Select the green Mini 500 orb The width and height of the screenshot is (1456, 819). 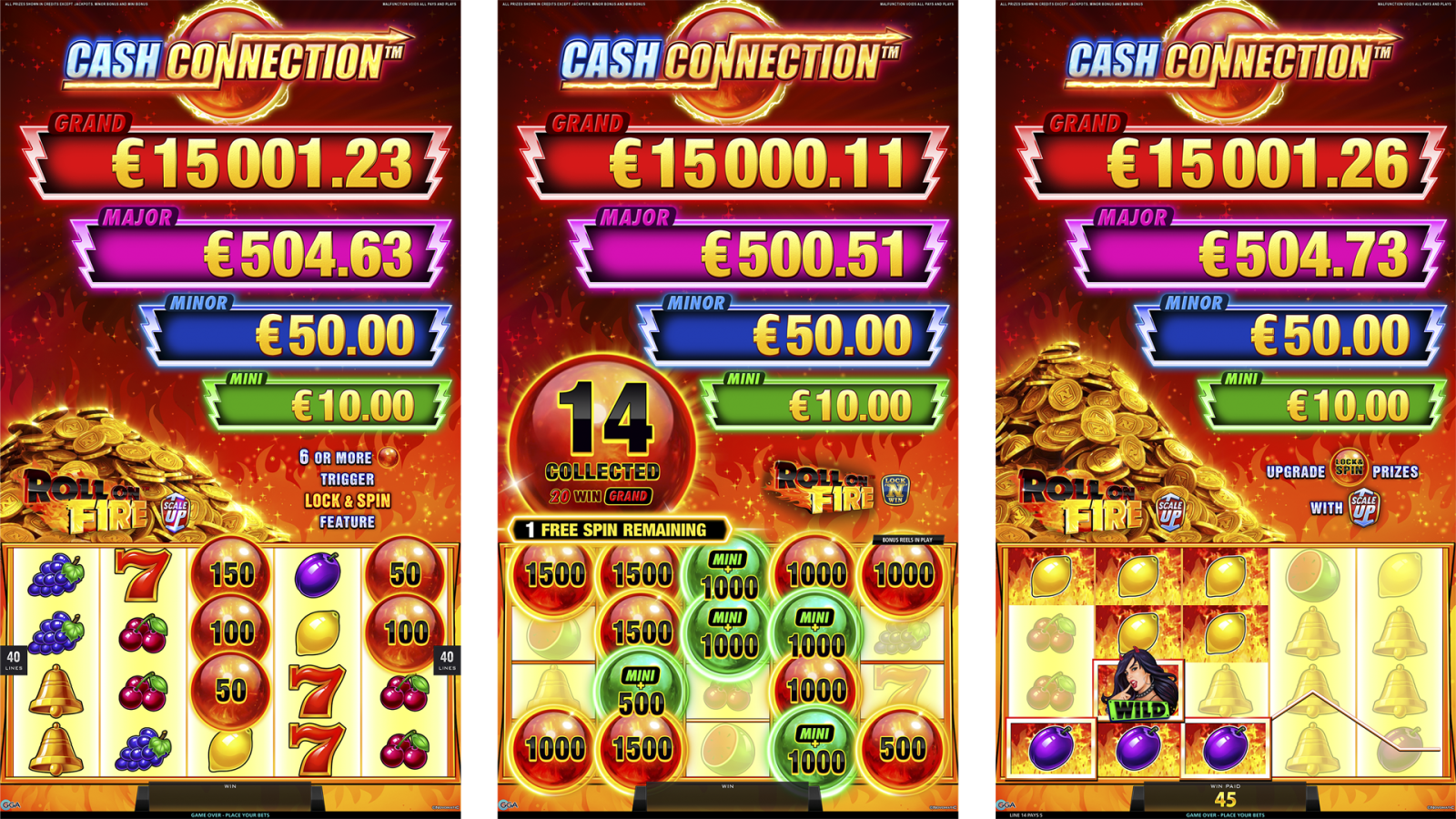[641, 691]
